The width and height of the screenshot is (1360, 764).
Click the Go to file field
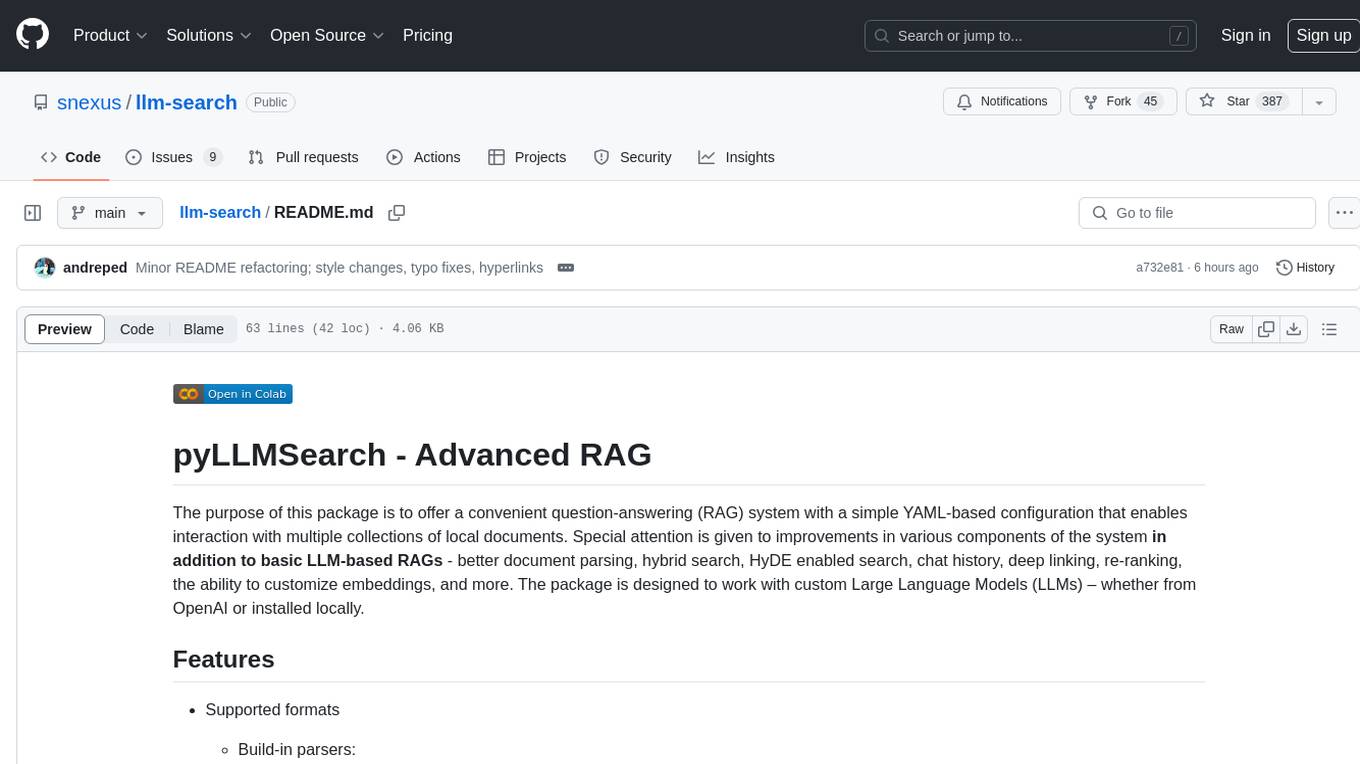pyautogui.click(x=1197, y=213)
